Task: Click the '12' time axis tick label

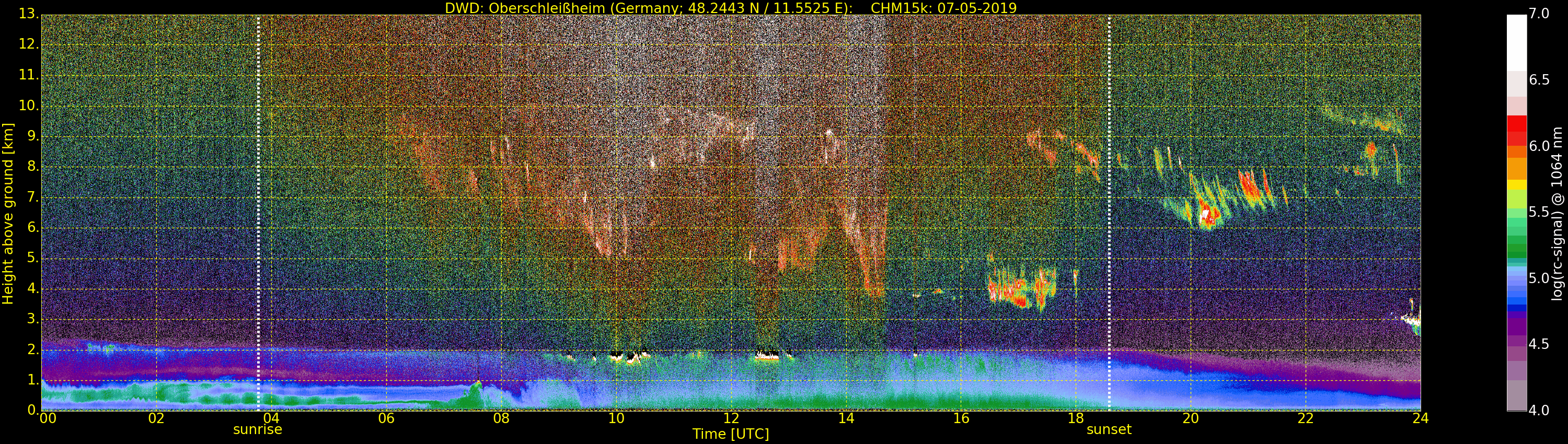Action: coord(731,418)
